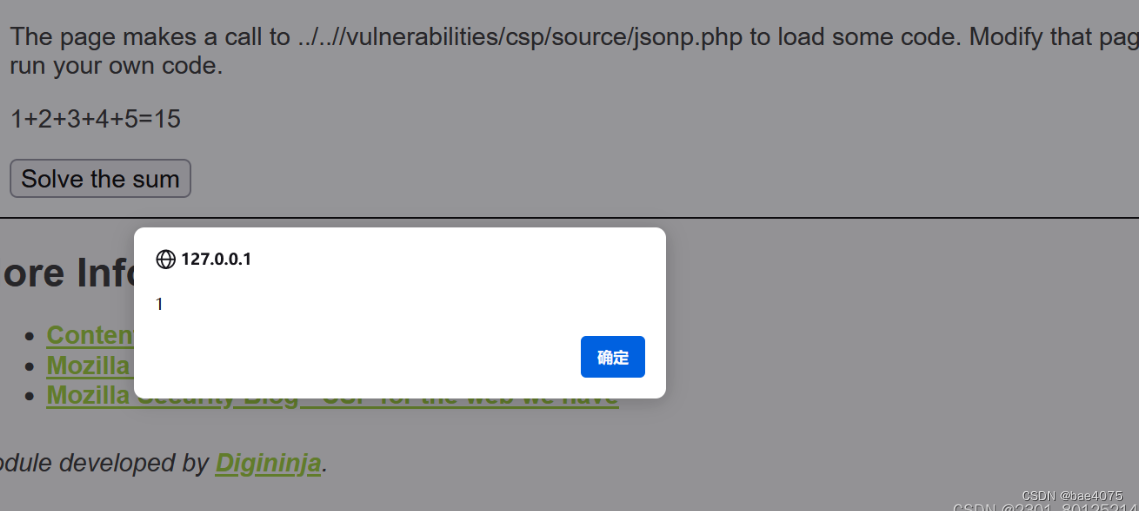
Task: Open the Mozilla Security Blog link
Action: (x=332, y=397)
